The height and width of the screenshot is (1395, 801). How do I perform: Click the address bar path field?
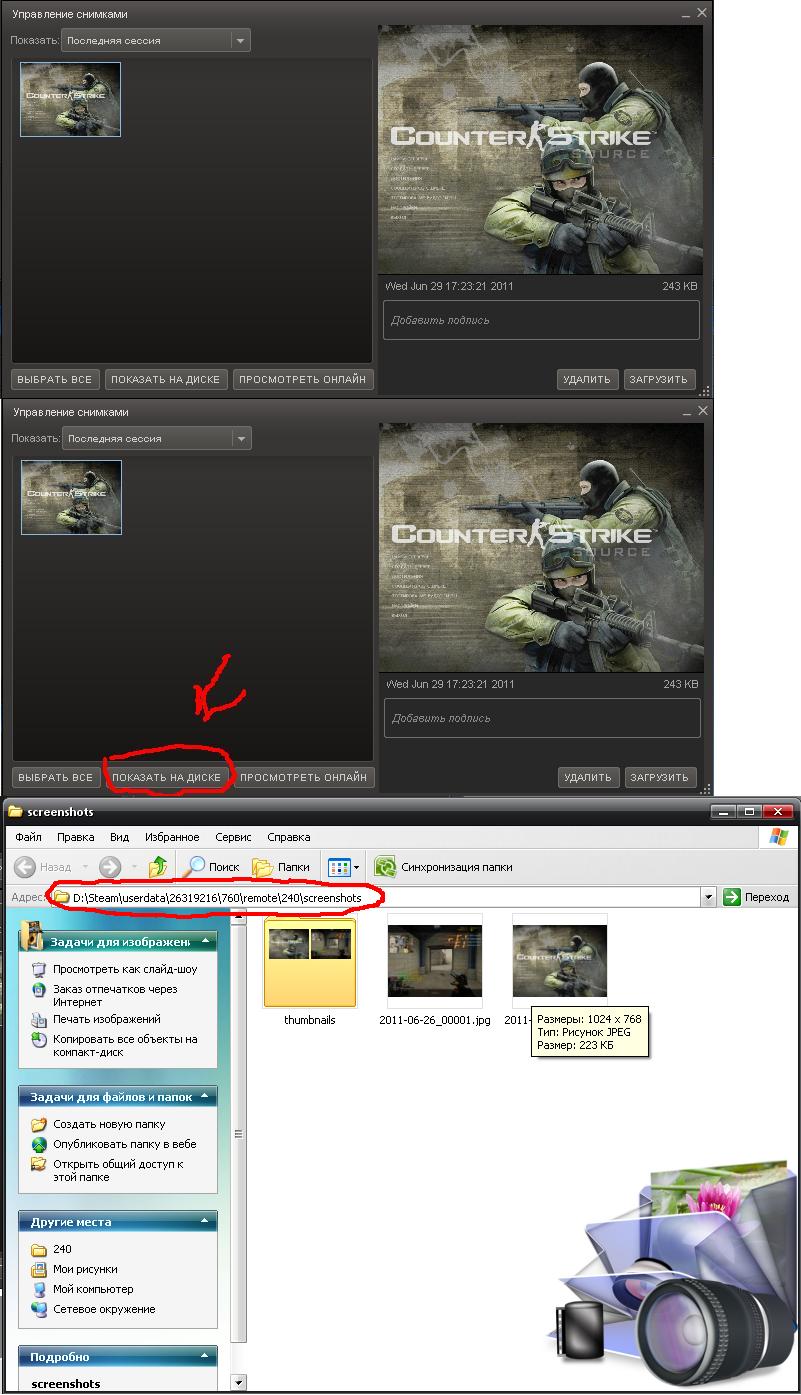(x=375, y=898)
